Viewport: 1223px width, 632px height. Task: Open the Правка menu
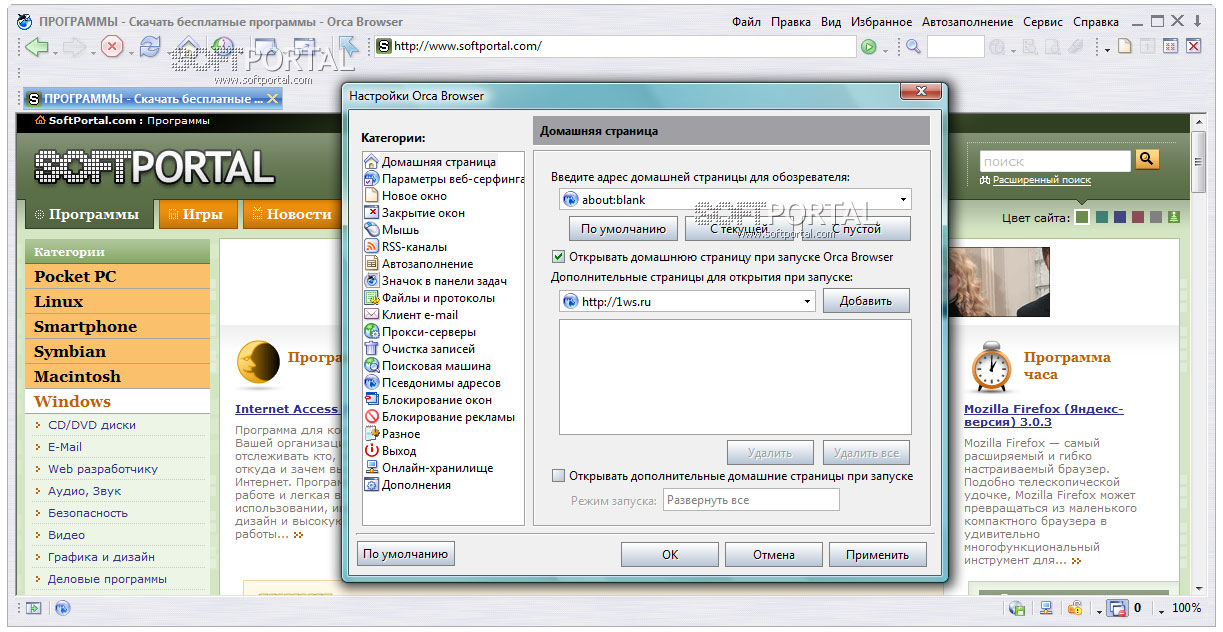click(x=791, y=22)
